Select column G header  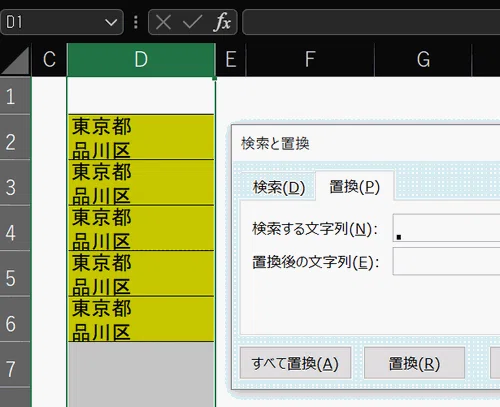pyautogui.click(x=423, y=60)
